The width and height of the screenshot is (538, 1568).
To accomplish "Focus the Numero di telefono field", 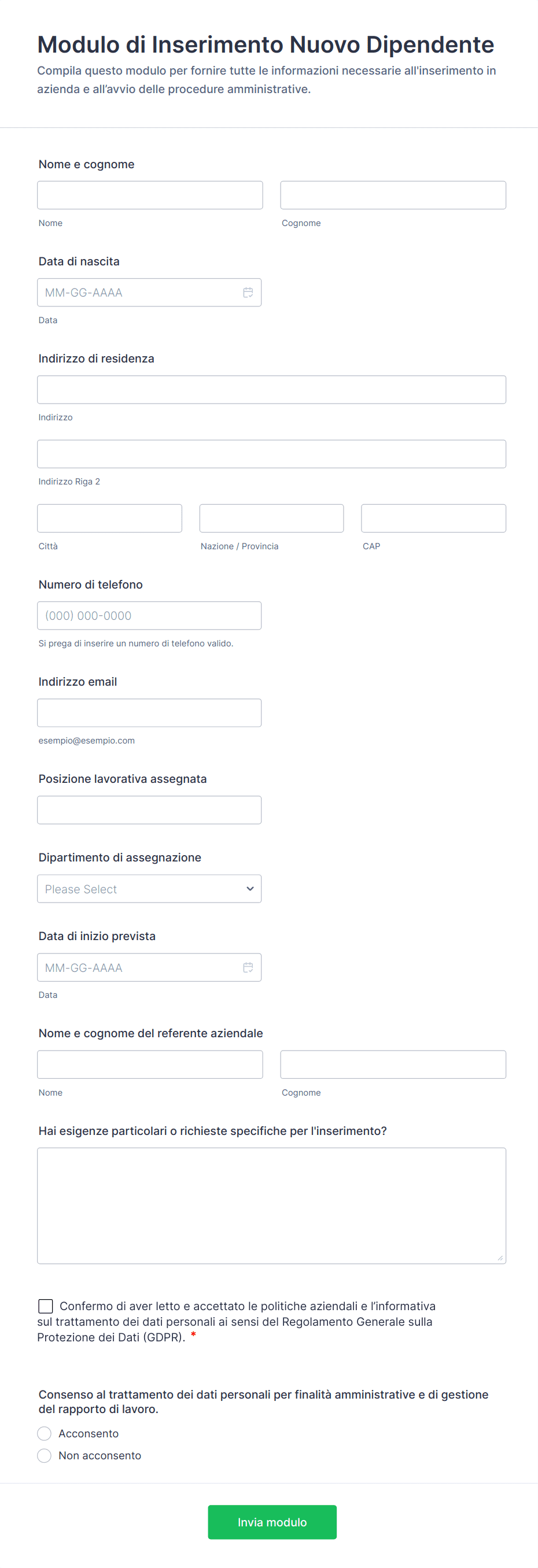I will click(149, 615).
